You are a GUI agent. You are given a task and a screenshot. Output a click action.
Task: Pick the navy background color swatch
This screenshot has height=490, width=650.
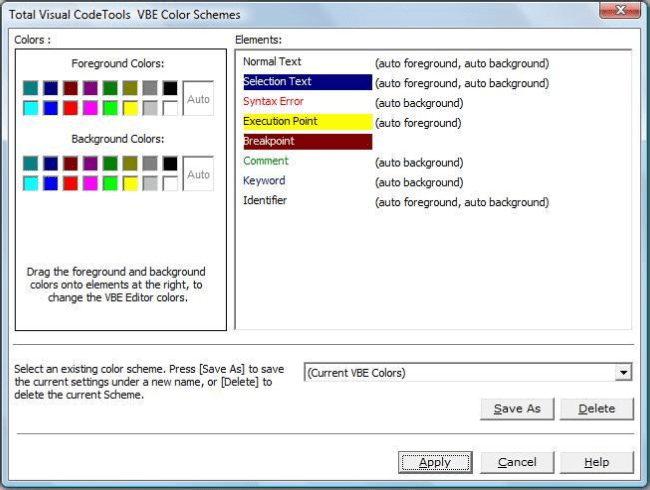[51, 164]
